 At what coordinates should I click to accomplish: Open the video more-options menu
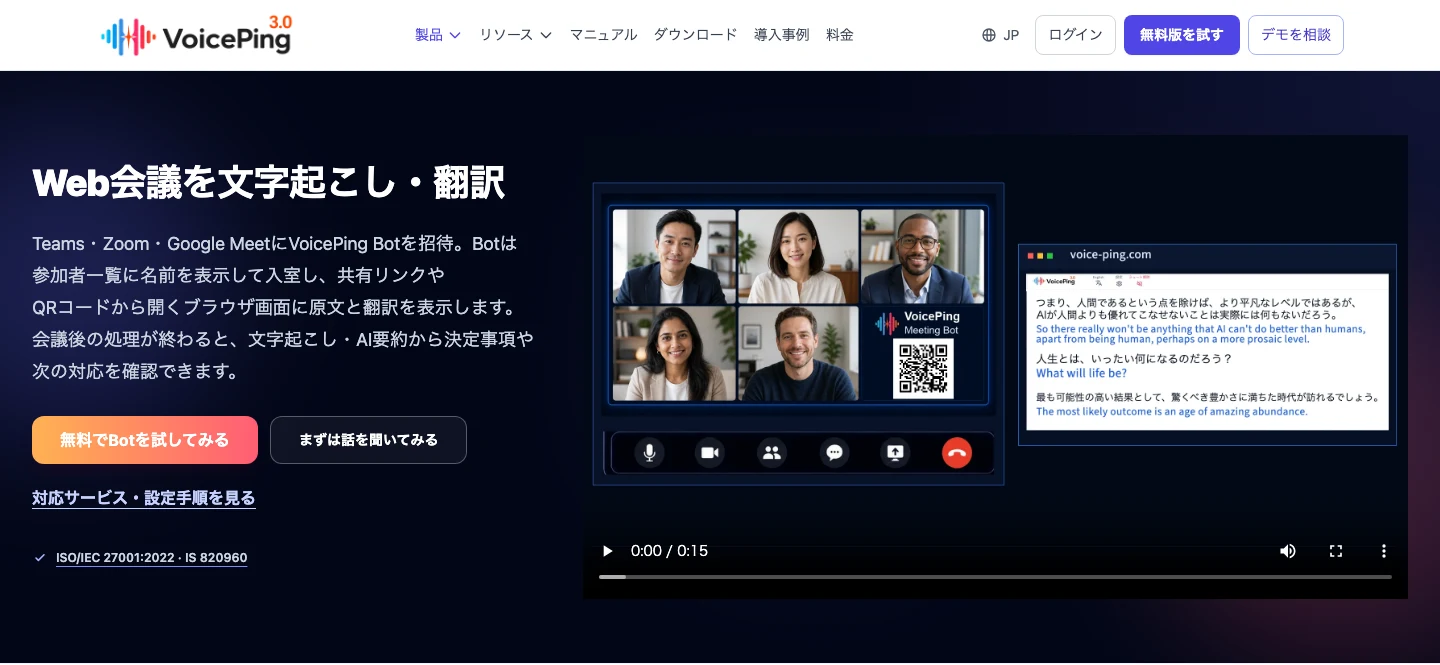[x=1384, y=551]
